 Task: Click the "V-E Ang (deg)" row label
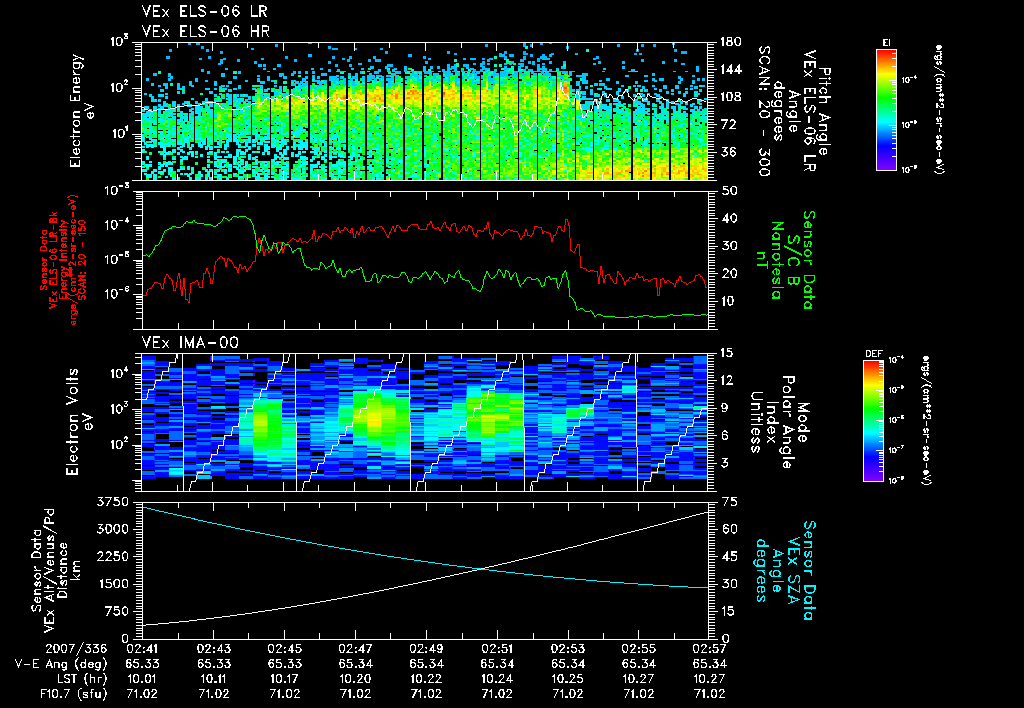(61, 664)
